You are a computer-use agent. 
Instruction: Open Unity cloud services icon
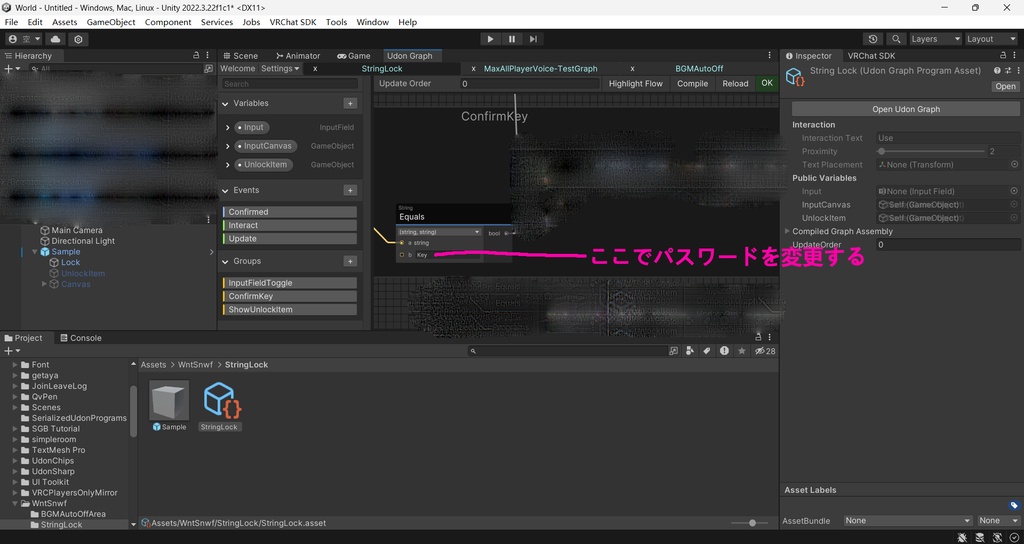tap(56, 39)
